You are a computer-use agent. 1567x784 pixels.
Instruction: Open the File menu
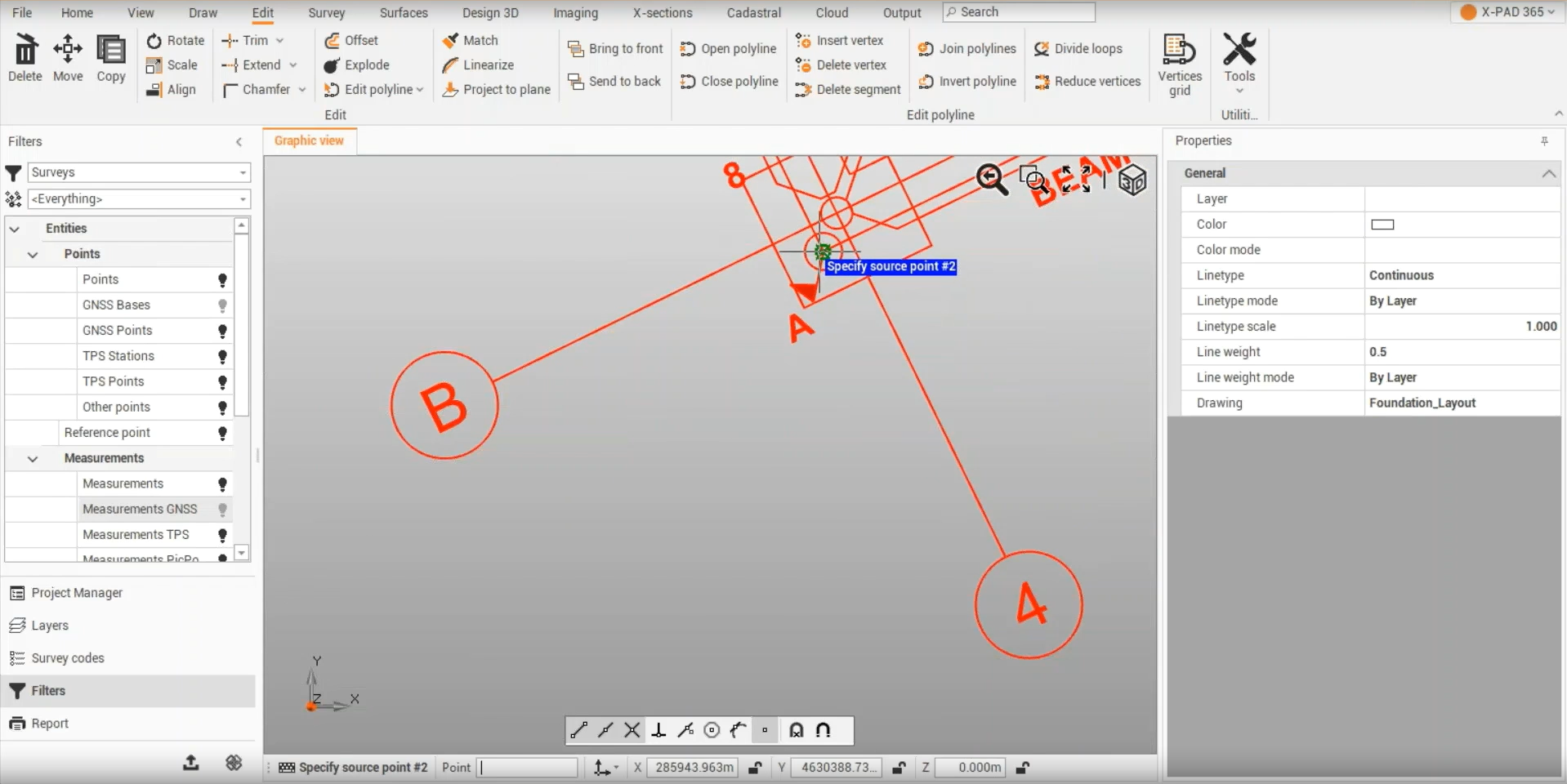pyautogui.click(x=22, y=13)
